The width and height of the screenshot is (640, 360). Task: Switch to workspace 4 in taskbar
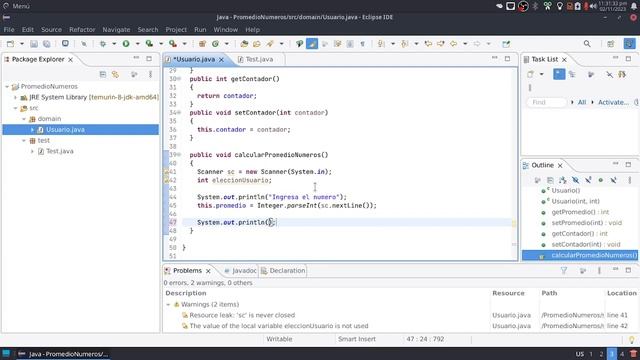(622, 354)
